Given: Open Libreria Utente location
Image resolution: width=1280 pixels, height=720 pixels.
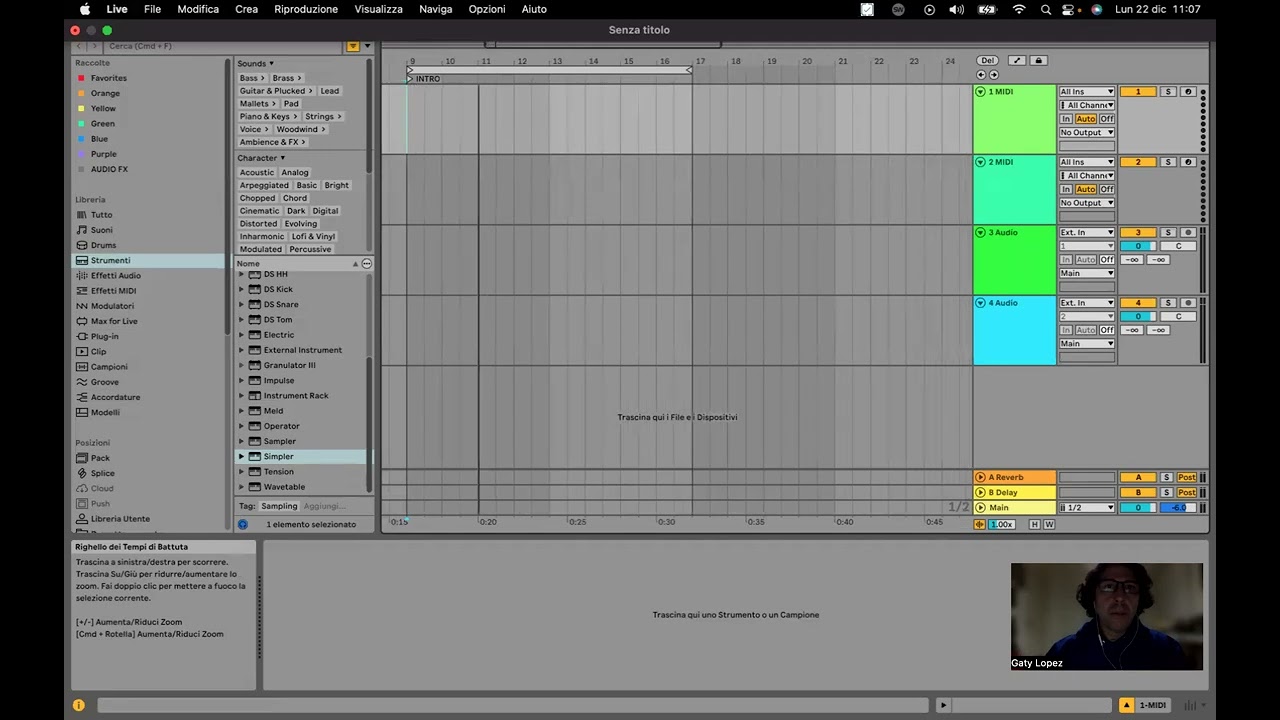Looking at the screenshot, I should (120, 519).
